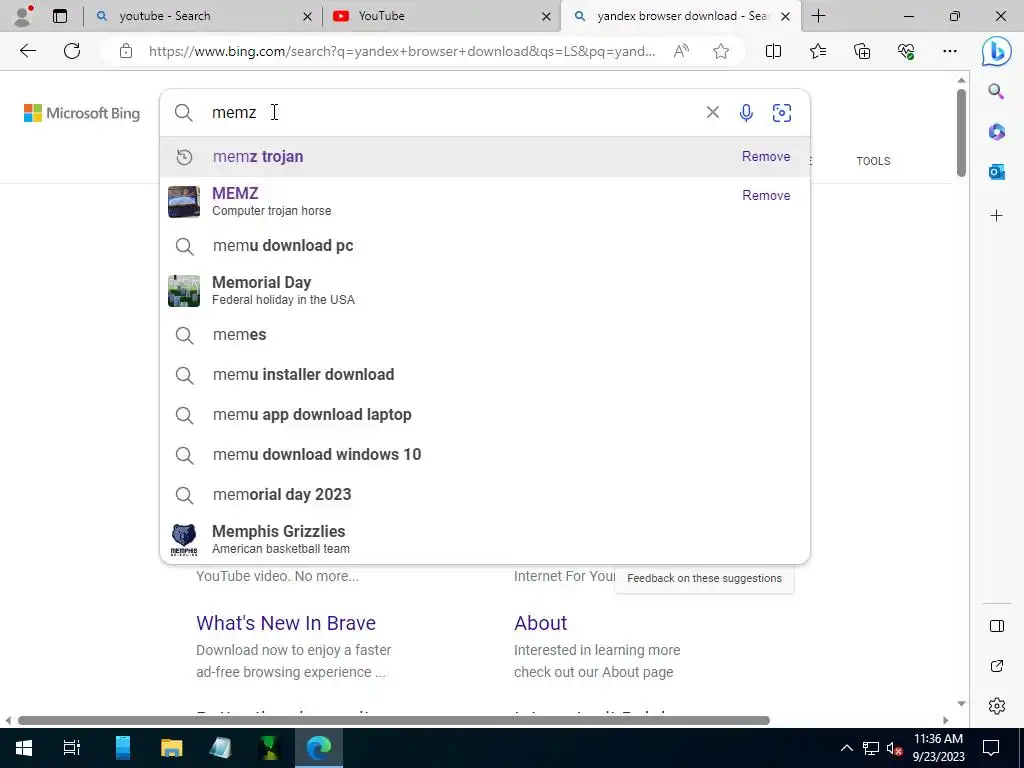Click the Memphis Grizzlies logo thumbnail
The width and height of the screenshot is (1024, 768).
pyautogui.click(x=184, y=540)
